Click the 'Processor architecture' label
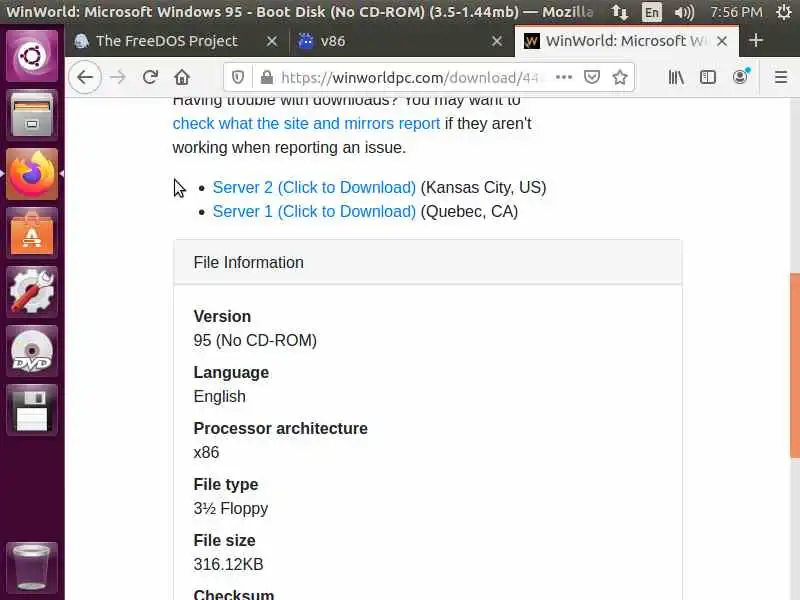The height and width of the screenshot is (600, 800). tap(280, 429)
